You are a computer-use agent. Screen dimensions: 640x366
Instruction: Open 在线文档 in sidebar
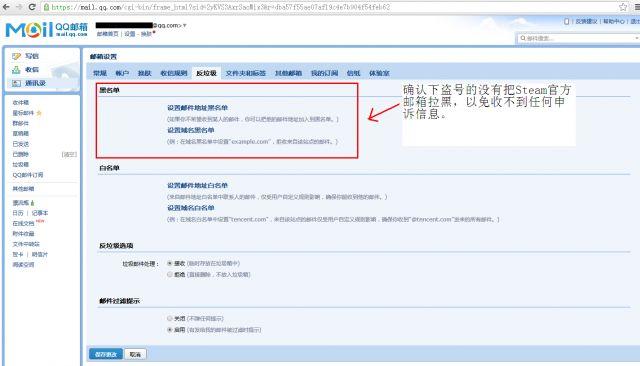pos(23,224)
